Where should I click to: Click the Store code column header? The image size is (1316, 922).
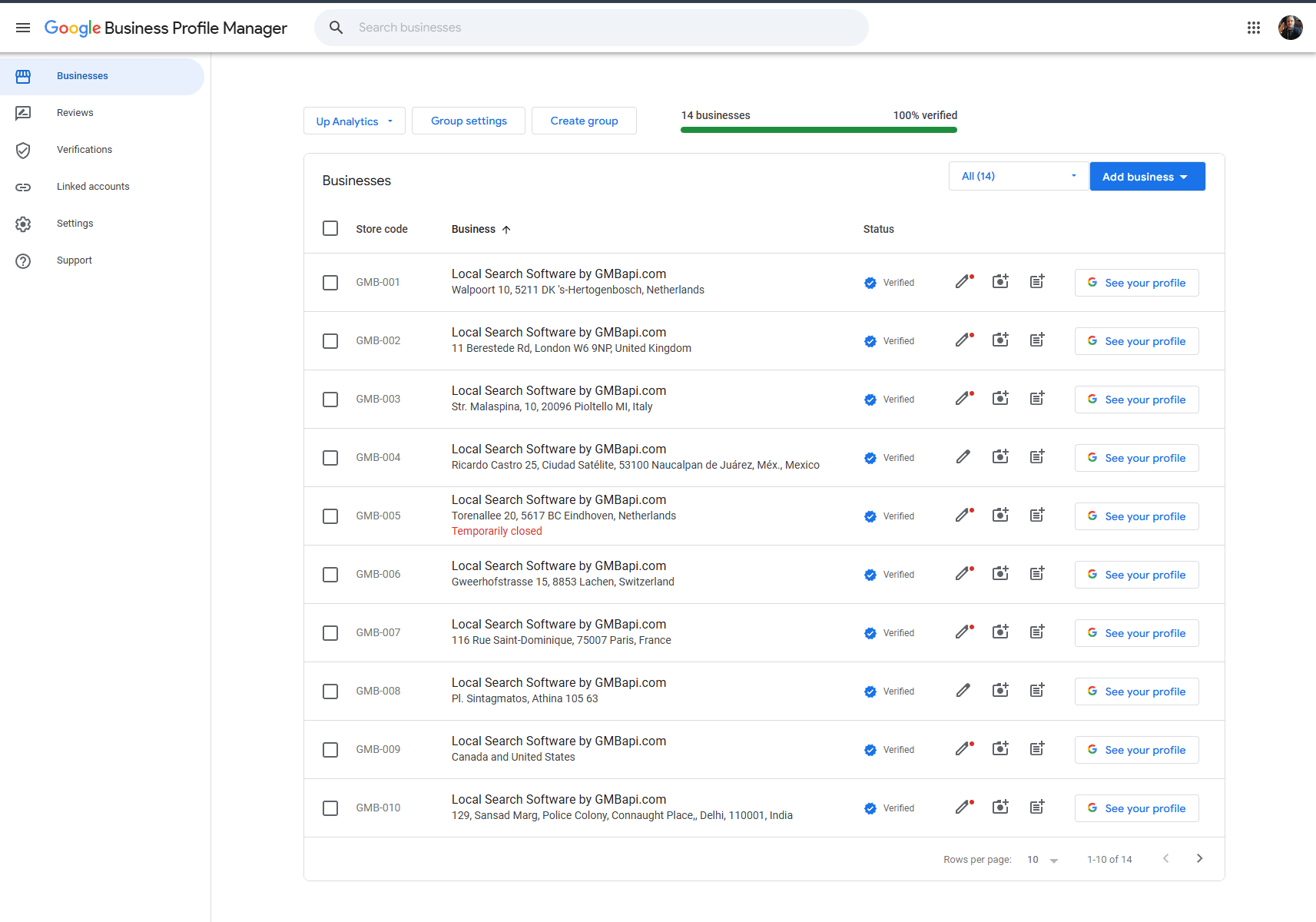[382, 229]
